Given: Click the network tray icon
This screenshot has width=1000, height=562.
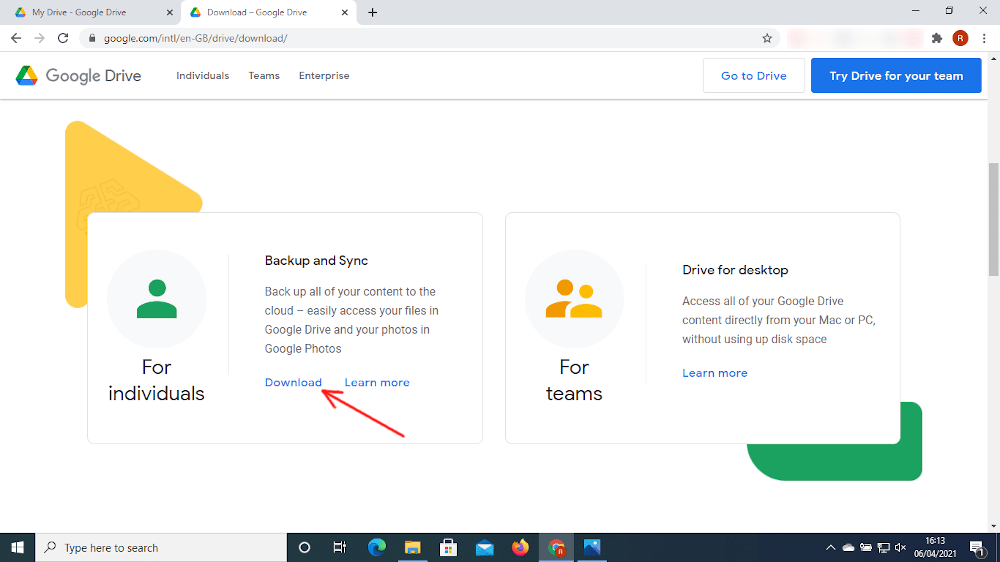Looking at the screenshot, I should (883, 547).
